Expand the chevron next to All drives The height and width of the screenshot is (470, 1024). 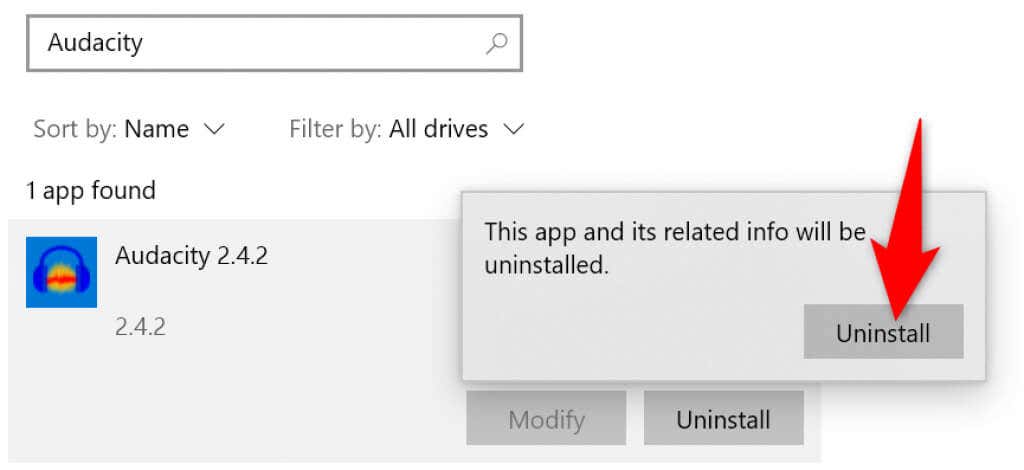tap(514, 129)
